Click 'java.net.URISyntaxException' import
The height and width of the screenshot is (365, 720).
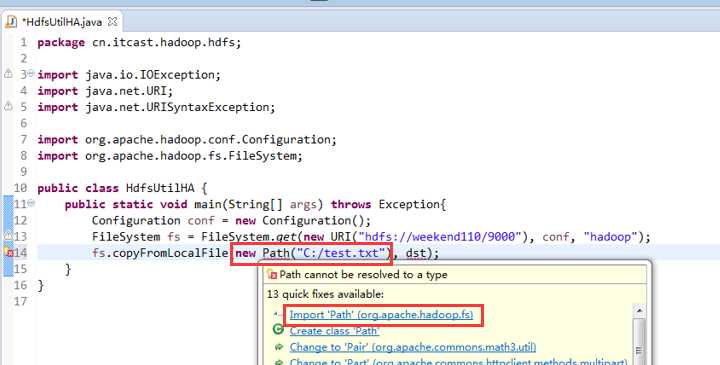(177, 107)
